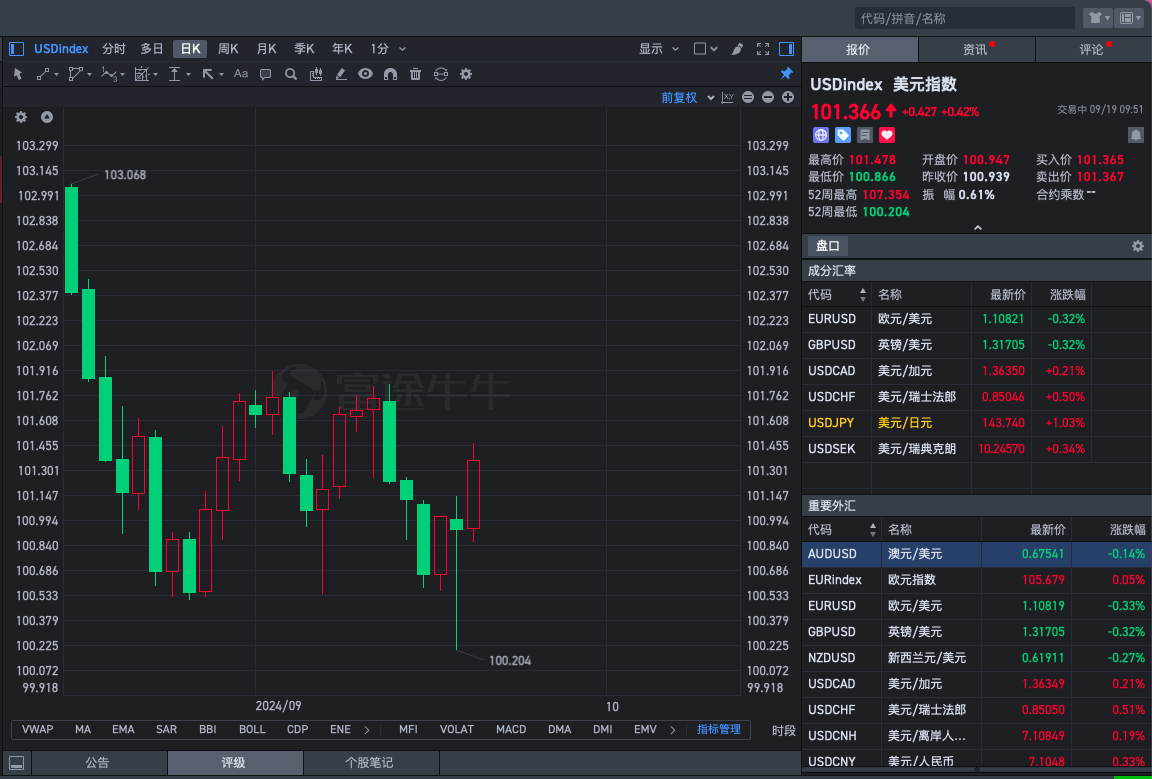Collapse quote details with chevron

point(977,228)
